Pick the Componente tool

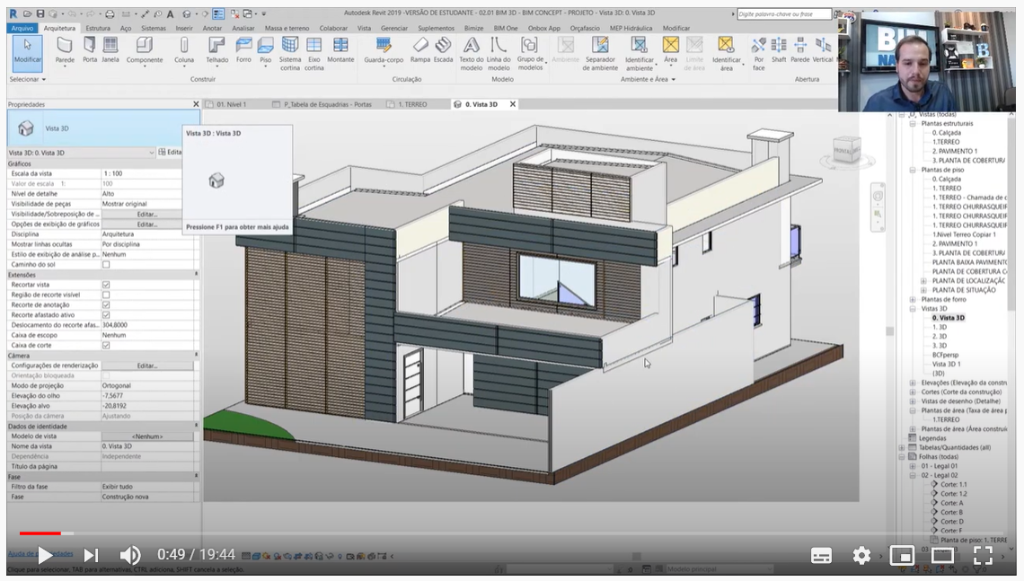[x=144, y=50]
